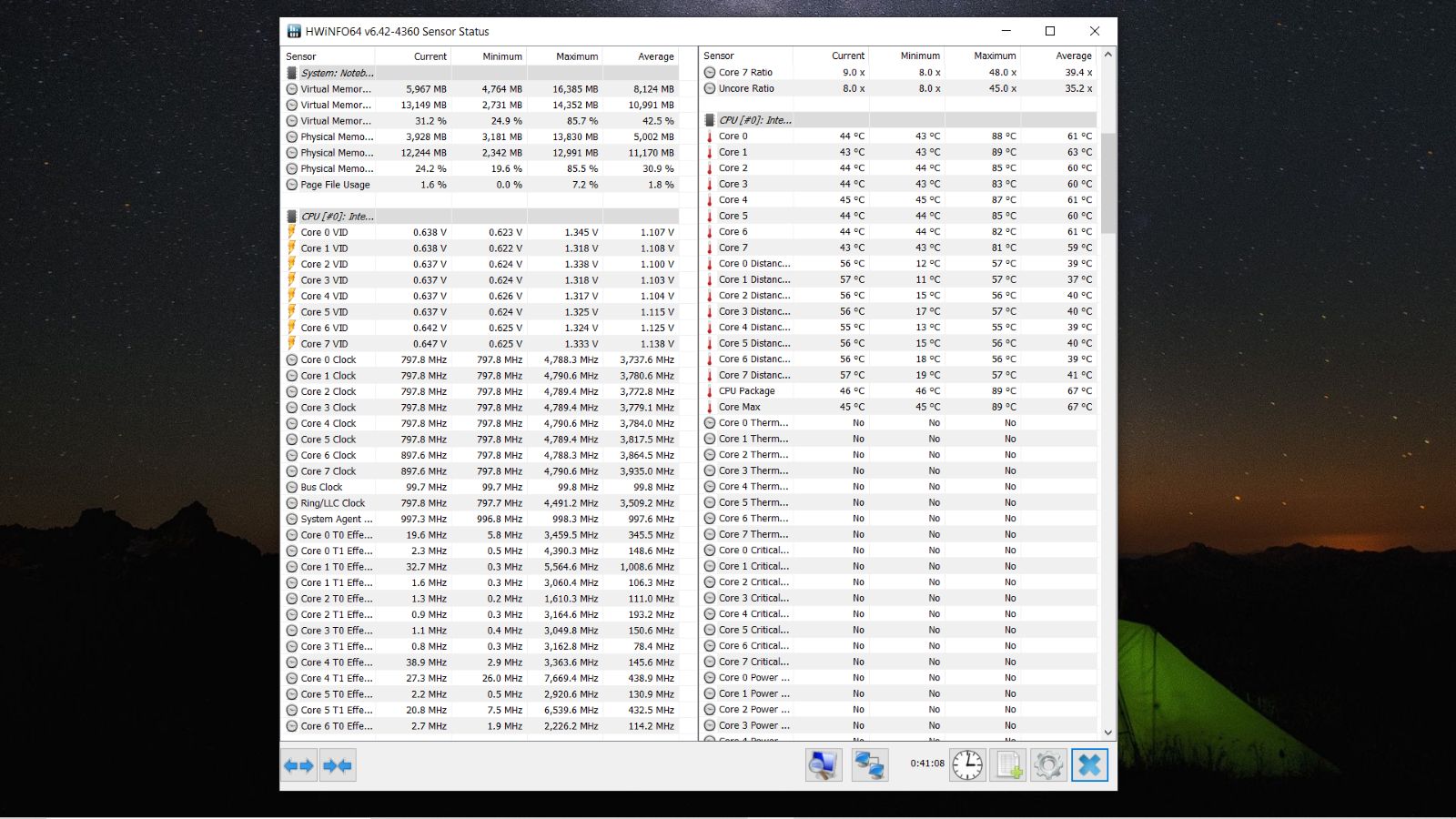Select the Core 6 T0 Effe... row label
Image resolution: width=1456 pixels, height=819 pixels.
click(337, 726)
